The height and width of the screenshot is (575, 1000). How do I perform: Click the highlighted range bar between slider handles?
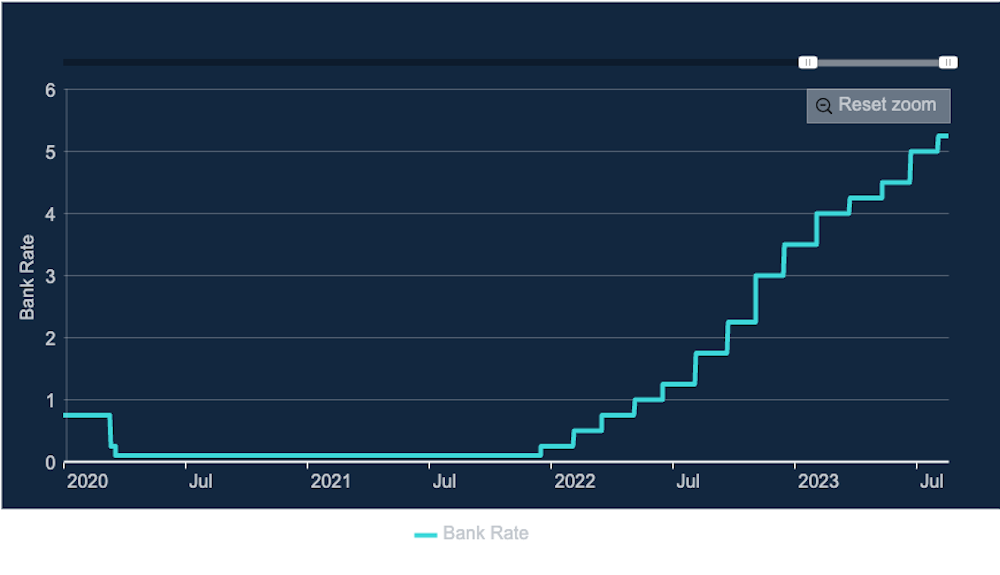click(878, 63)
